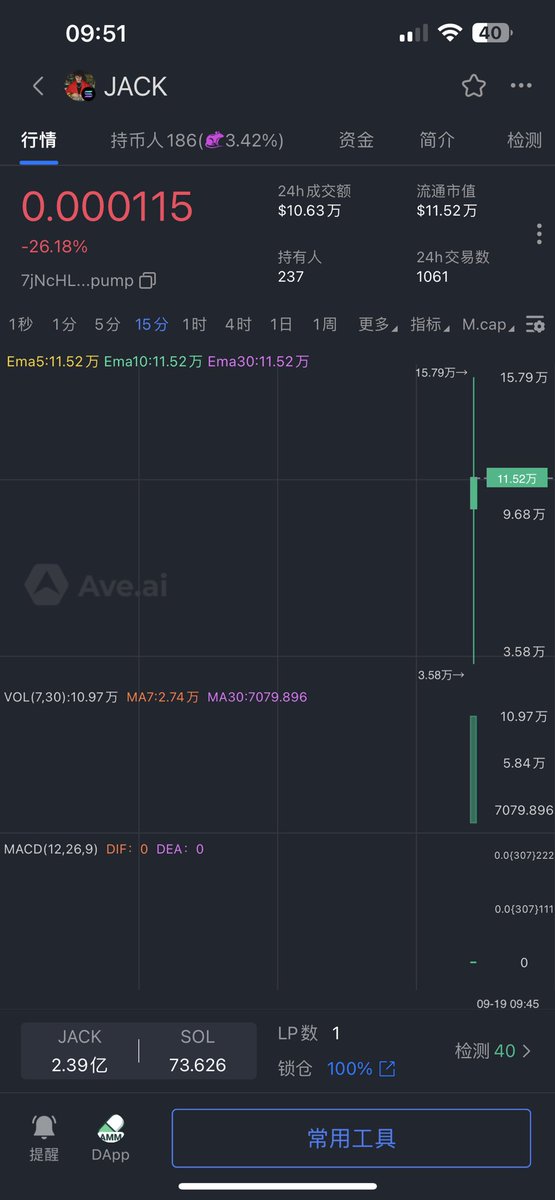Tap the back arrow beside JACK
Viewport: 555px width, 1200px height.
click(38, 86)
